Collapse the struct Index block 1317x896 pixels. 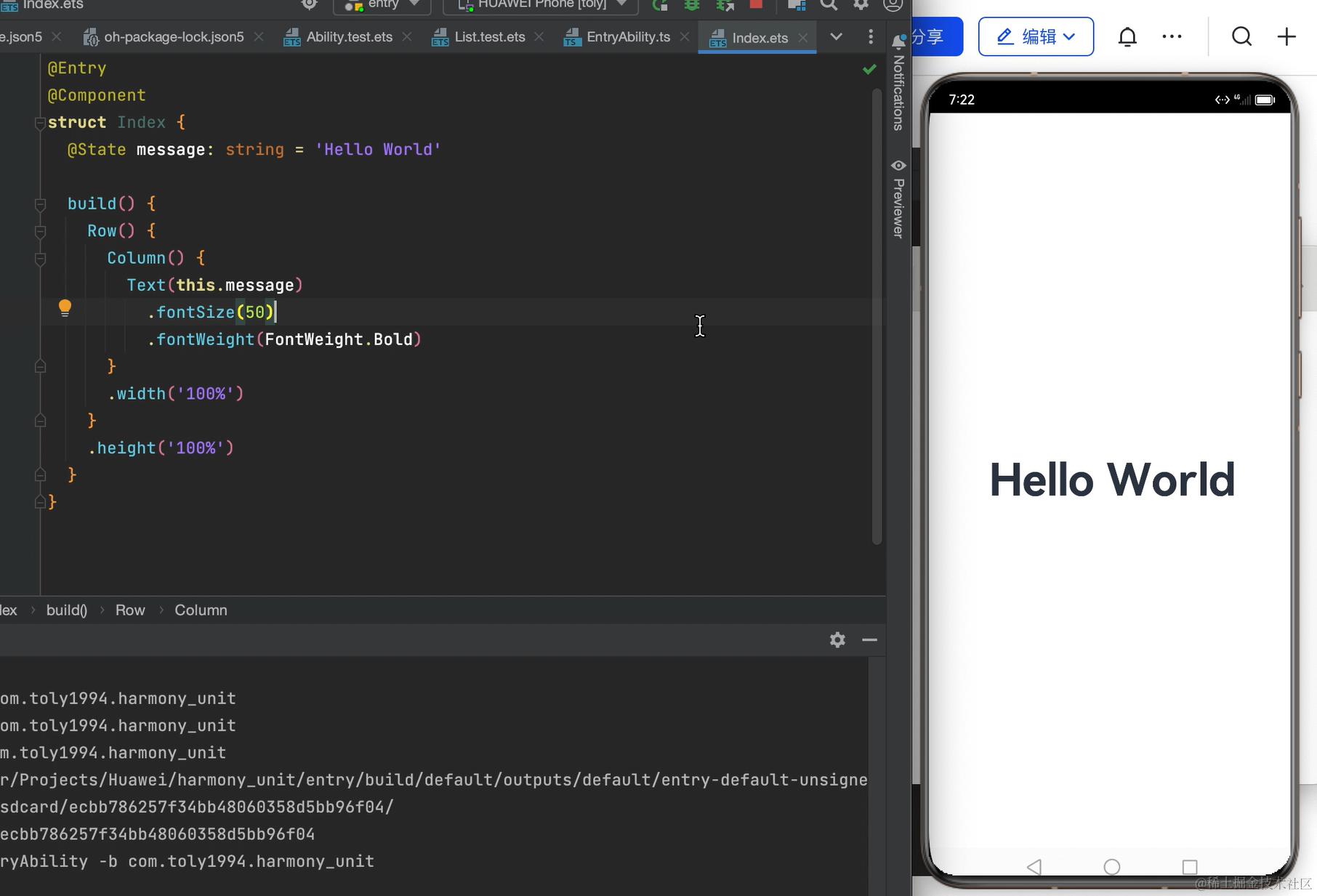click(x=40, y=123)
